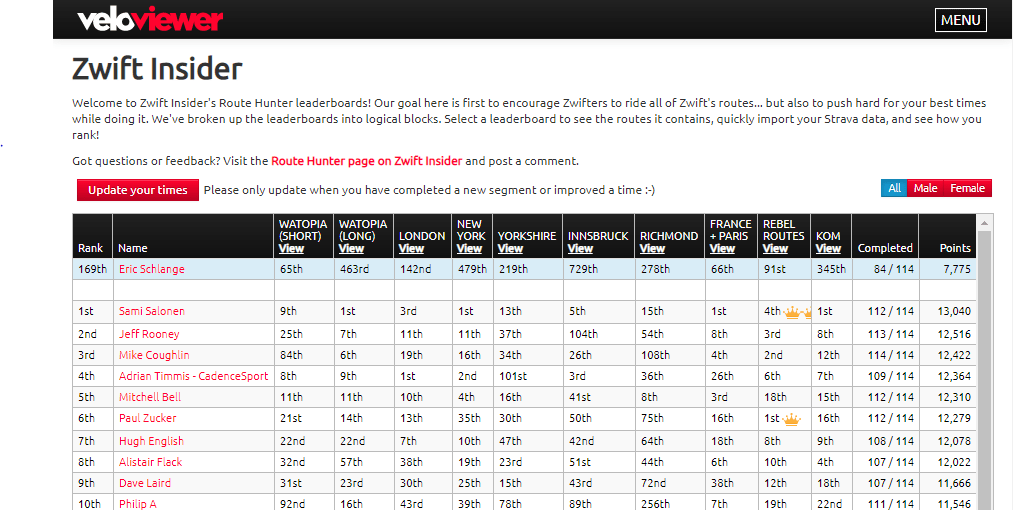Click the 11,546 points cell

tap(948, 504)
